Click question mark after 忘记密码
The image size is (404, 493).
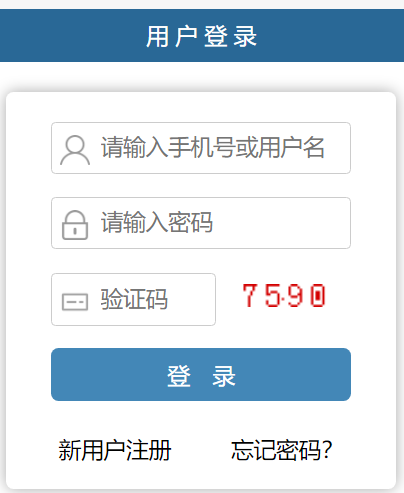pos(327,450)
